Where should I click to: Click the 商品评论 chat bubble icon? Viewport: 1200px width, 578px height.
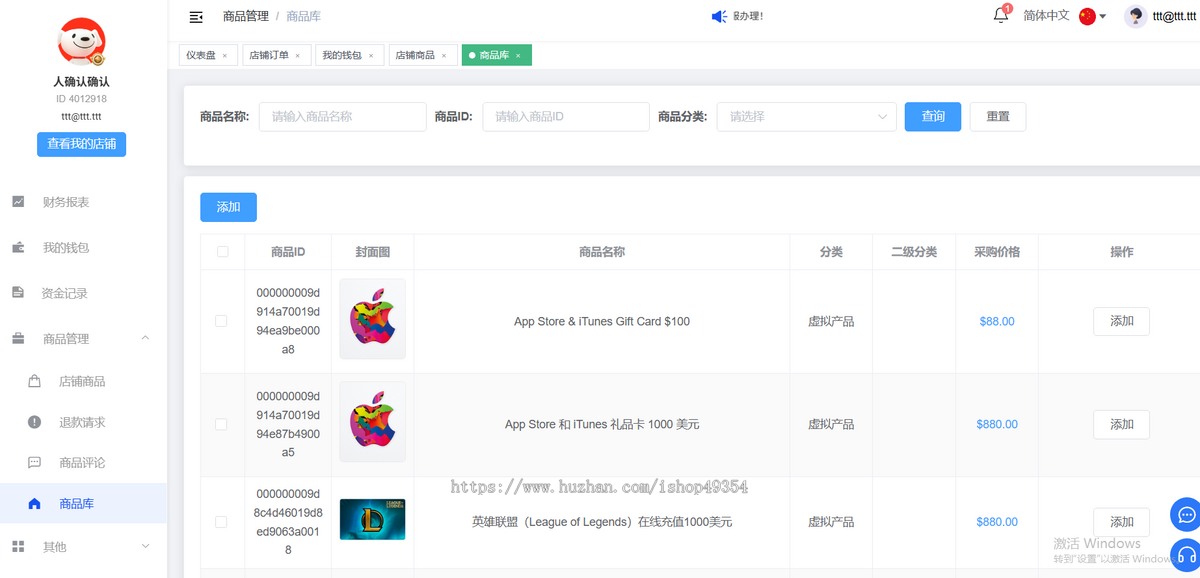point(34,463)
